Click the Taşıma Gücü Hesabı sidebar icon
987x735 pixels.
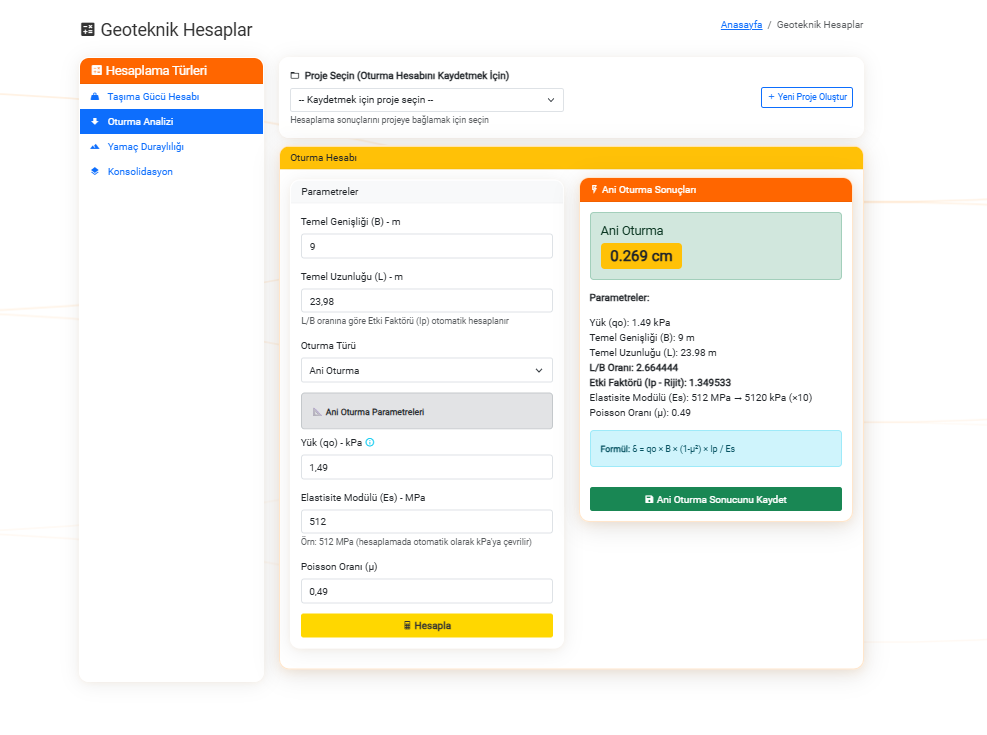95,97
